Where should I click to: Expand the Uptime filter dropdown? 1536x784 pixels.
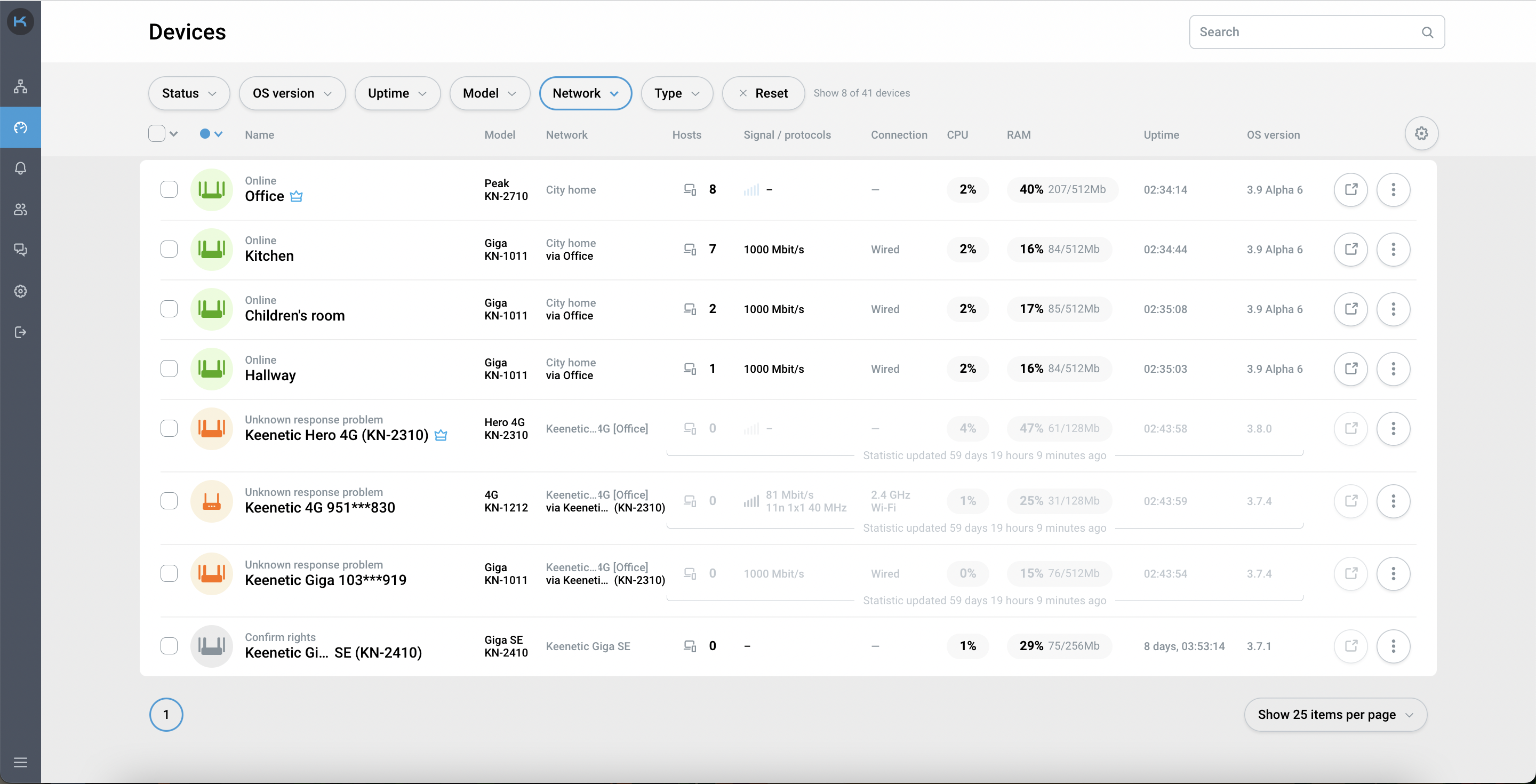[x=398, y=94]
